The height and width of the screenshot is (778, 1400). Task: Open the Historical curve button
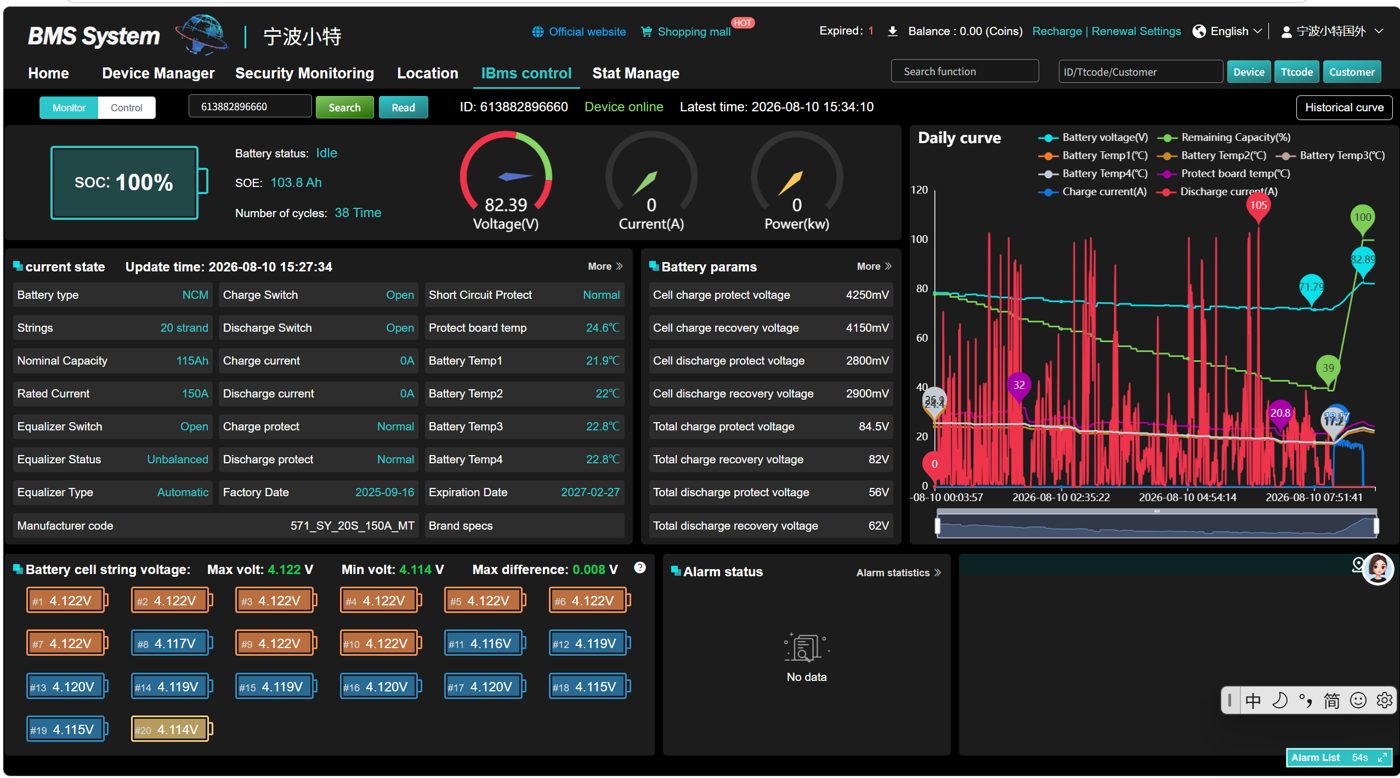click(1344, 108)
